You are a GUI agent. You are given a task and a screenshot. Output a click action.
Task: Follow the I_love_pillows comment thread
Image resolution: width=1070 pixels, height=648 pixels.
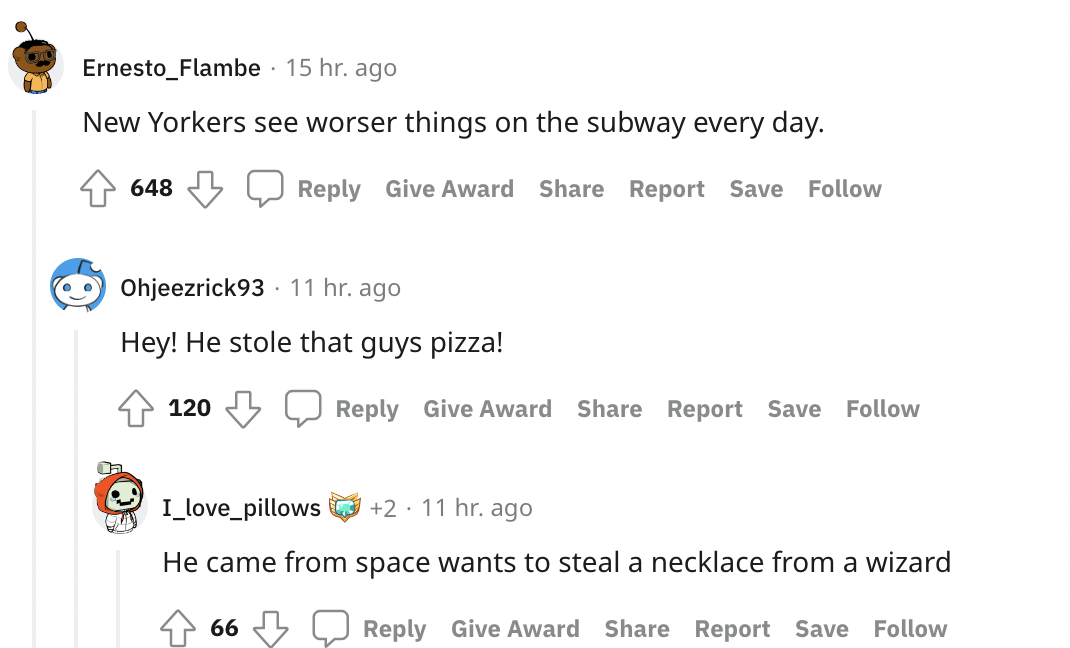910,628
